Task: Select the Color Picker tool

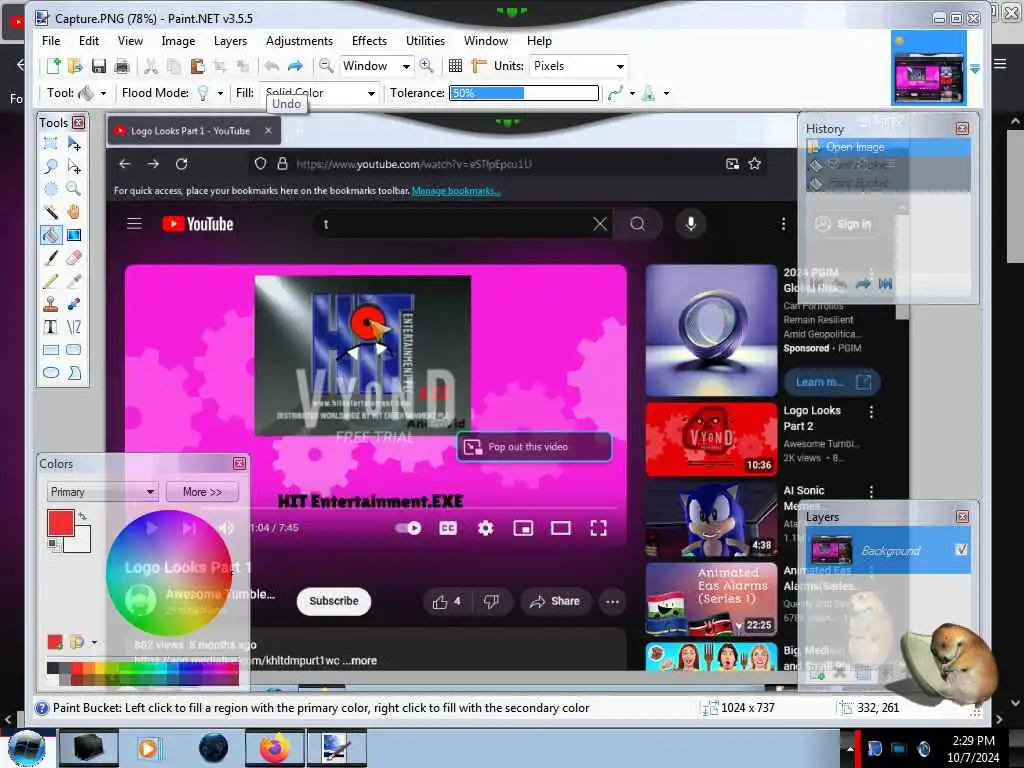Action: [74, 281]
